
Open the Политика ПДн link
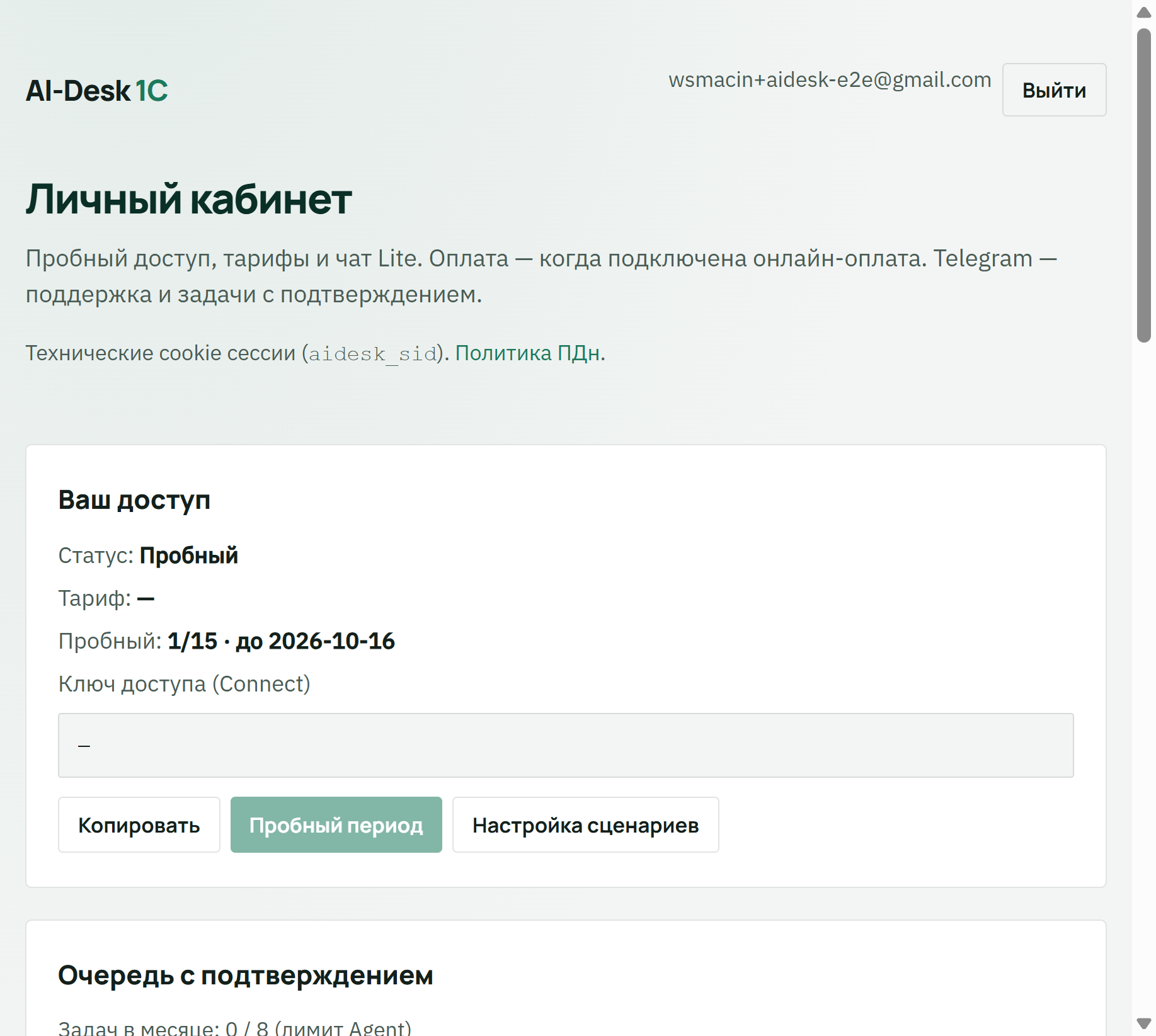(527, 353)
